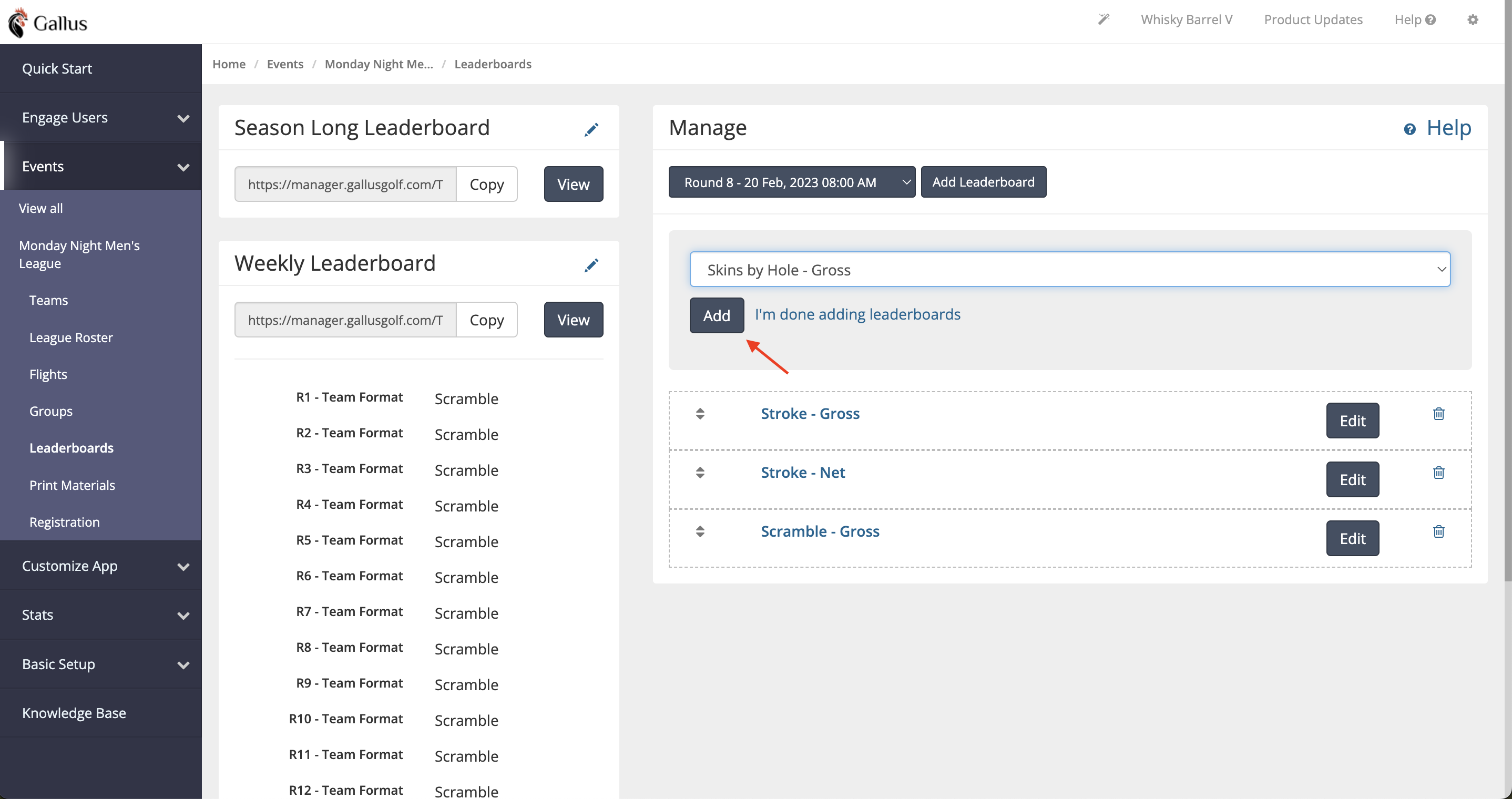Click Whisky Barrel V in top bar
The image size is (1512, 799).
click(1186, 19)
